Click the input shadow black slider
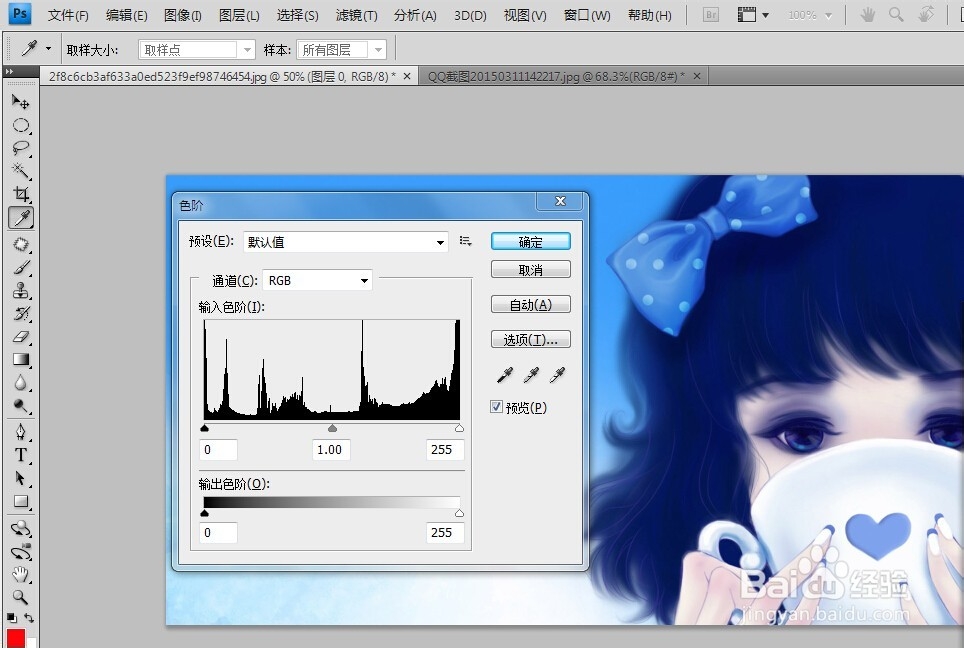This screenshot has width=964, height=648. click(x=205, y=428)
